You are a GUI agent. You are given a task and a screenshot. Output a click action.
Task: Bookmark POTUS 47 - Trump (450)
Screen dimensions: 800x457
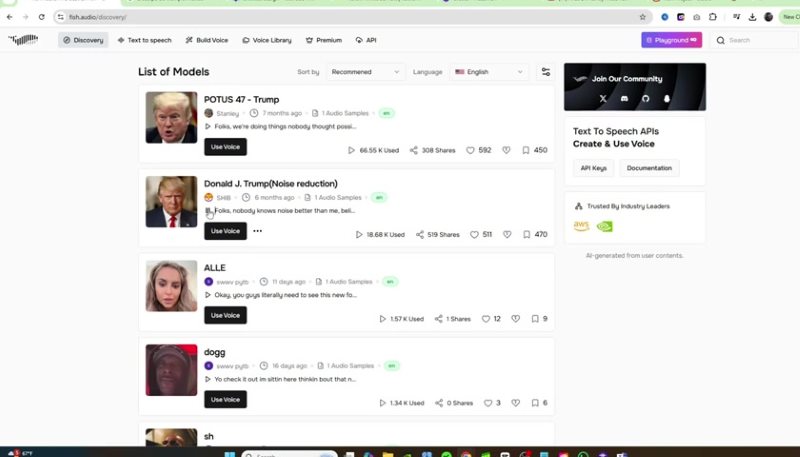[526, 150]
